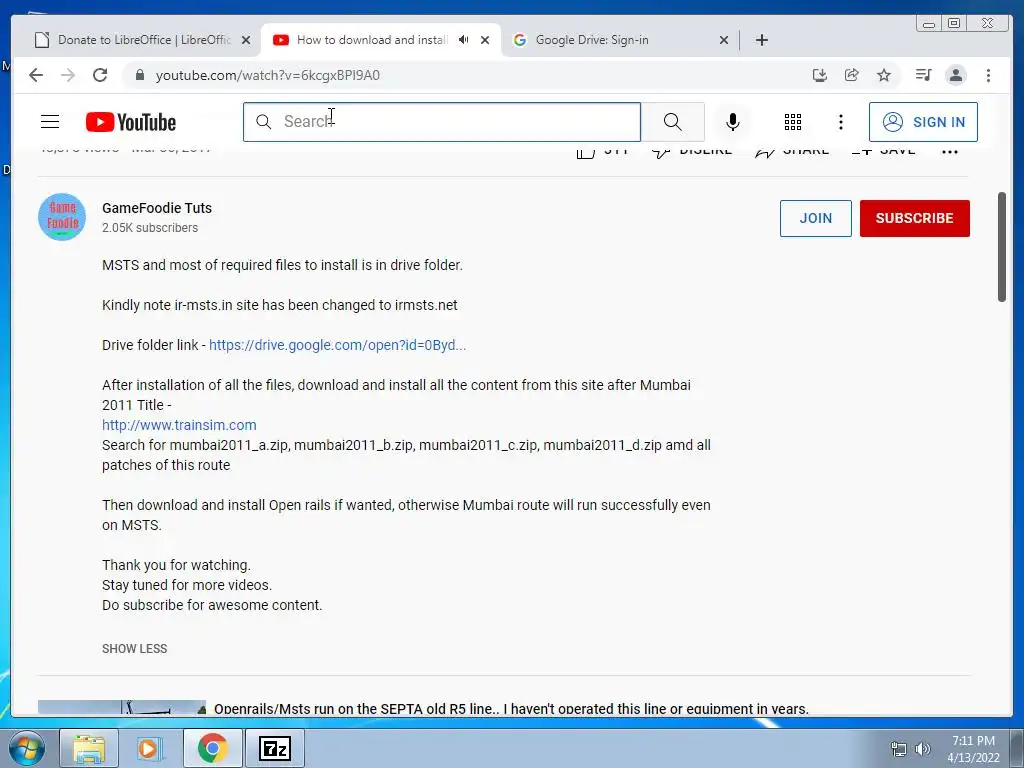Open the Chrome three-dot menu

(x=988, y=75)
